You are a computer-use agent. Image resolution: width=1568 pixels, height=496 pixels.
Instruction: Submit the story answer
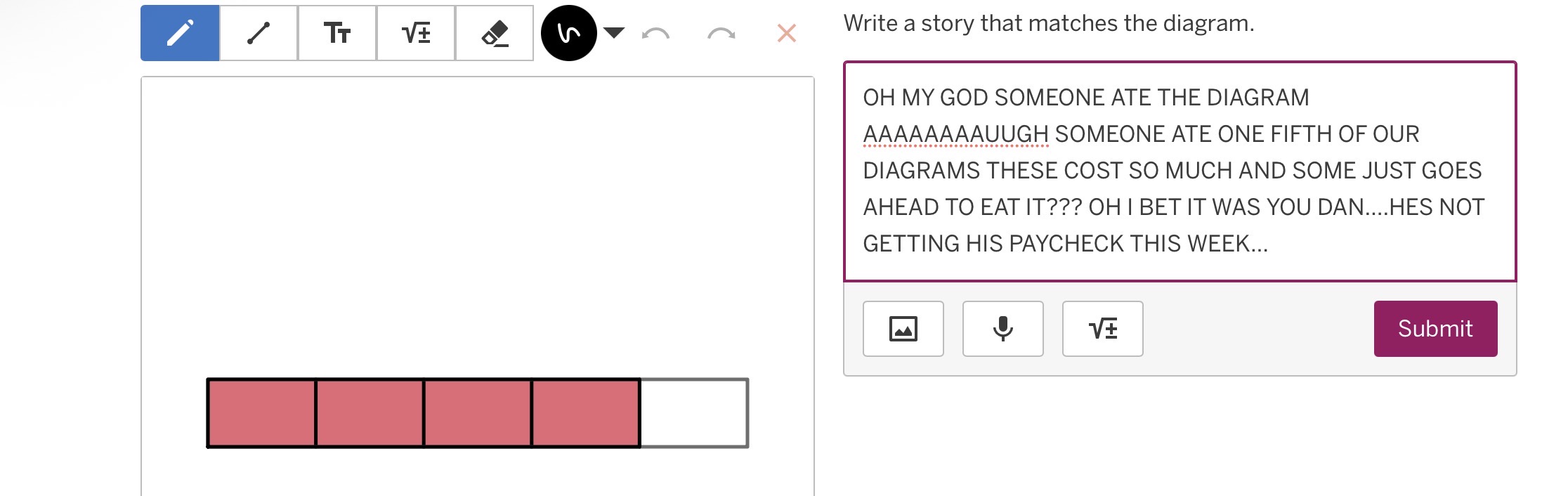click(x=1435, y=329)
